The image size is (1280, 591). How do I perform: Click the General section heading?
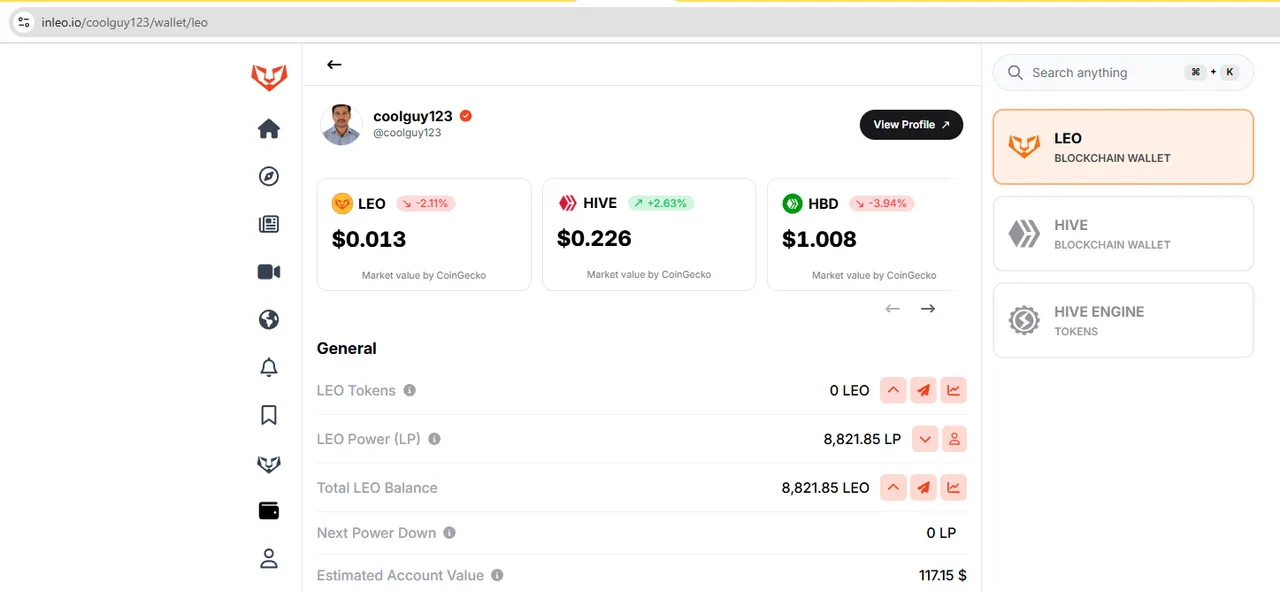tap(347, 349)
